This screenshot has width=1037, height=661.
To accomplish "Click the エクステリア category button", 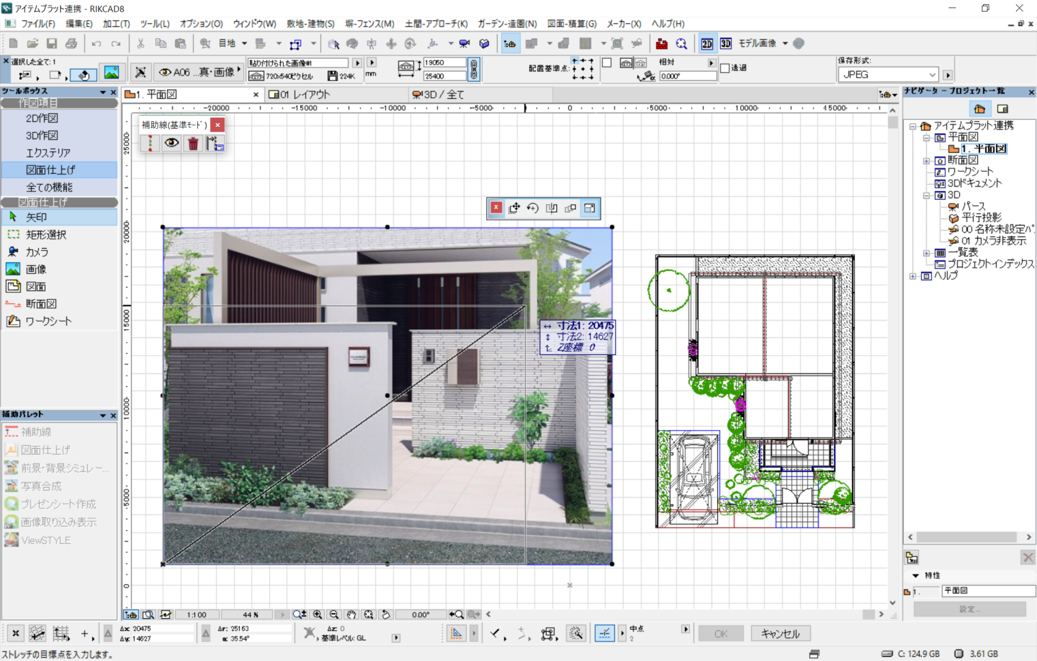I will [59, 153].
